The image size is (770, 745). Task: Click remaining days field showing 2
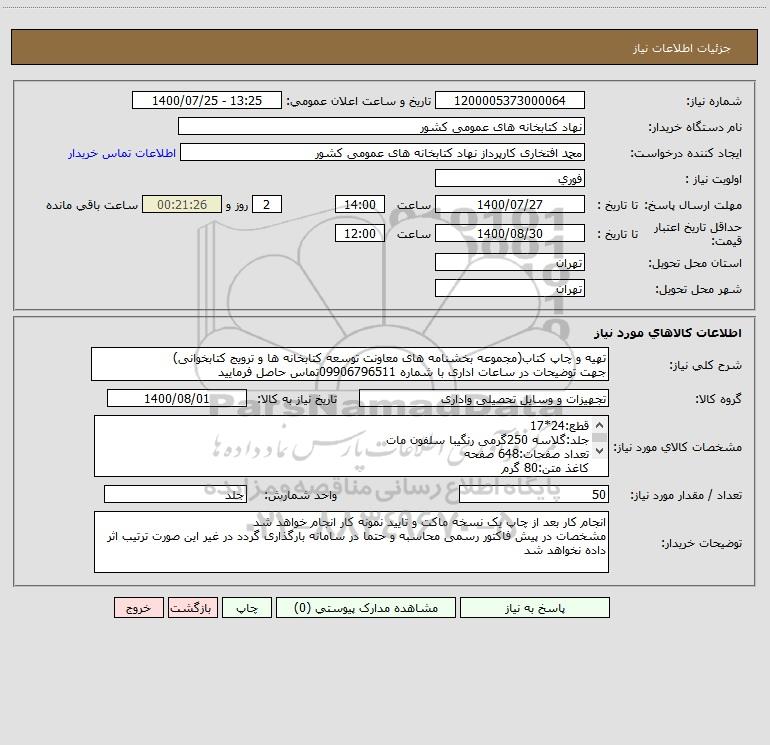tap(267, 204)
